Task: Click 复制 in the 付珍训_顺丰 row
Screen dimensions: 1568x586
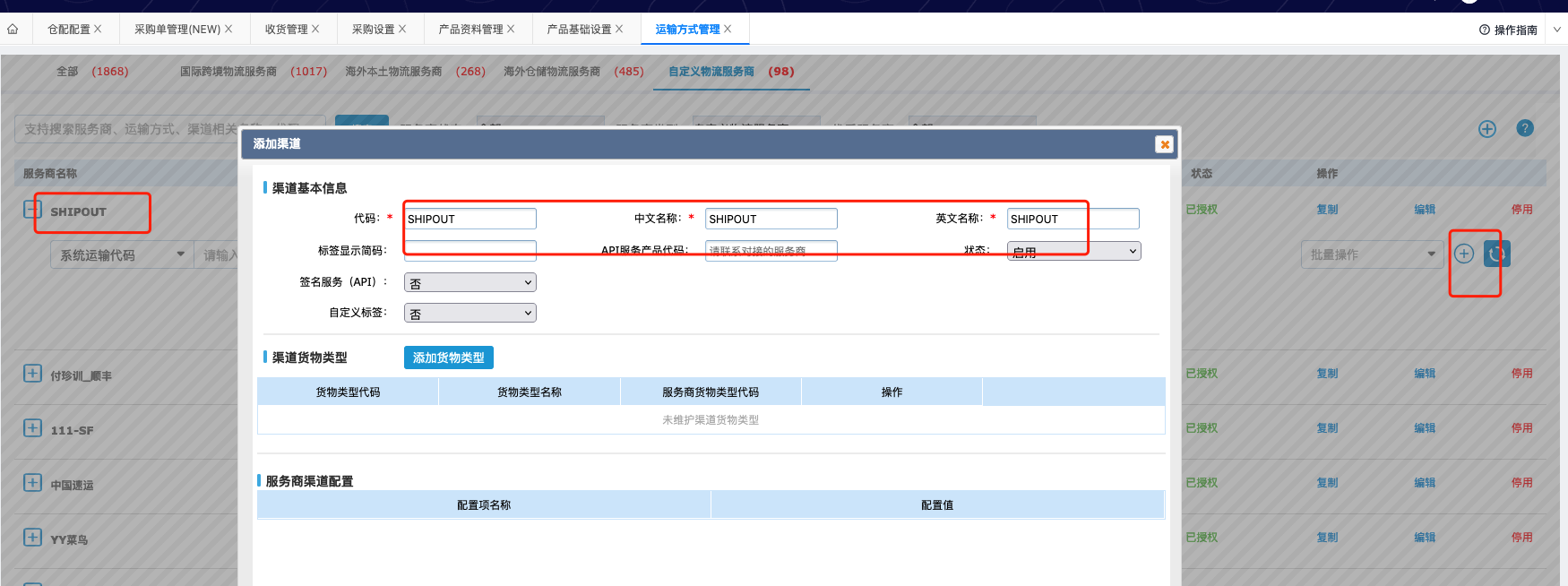Action: 1327,374
